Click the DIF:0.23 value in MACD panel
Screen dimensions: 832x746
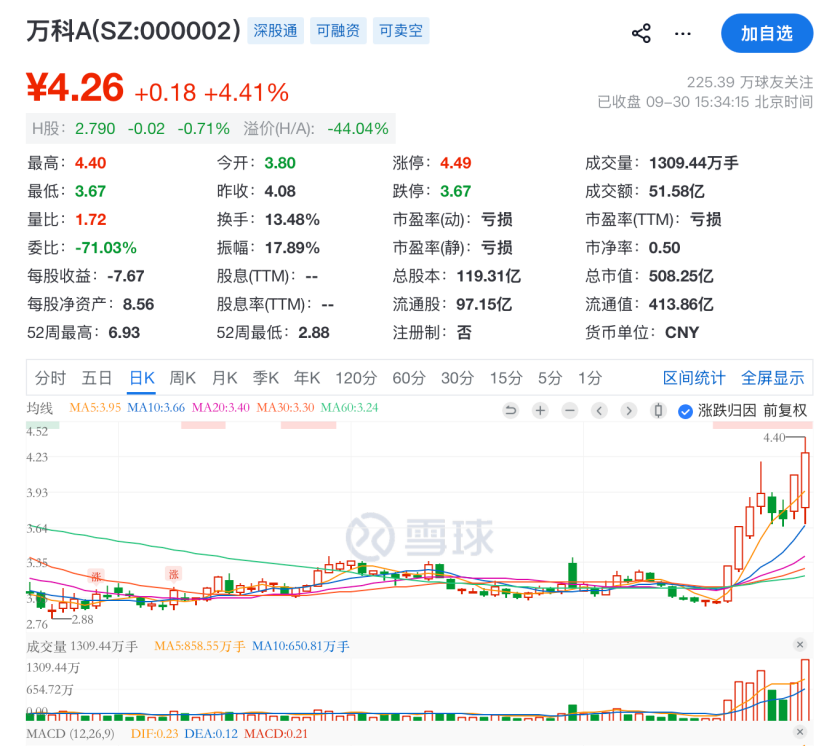(x=154, y=734)
